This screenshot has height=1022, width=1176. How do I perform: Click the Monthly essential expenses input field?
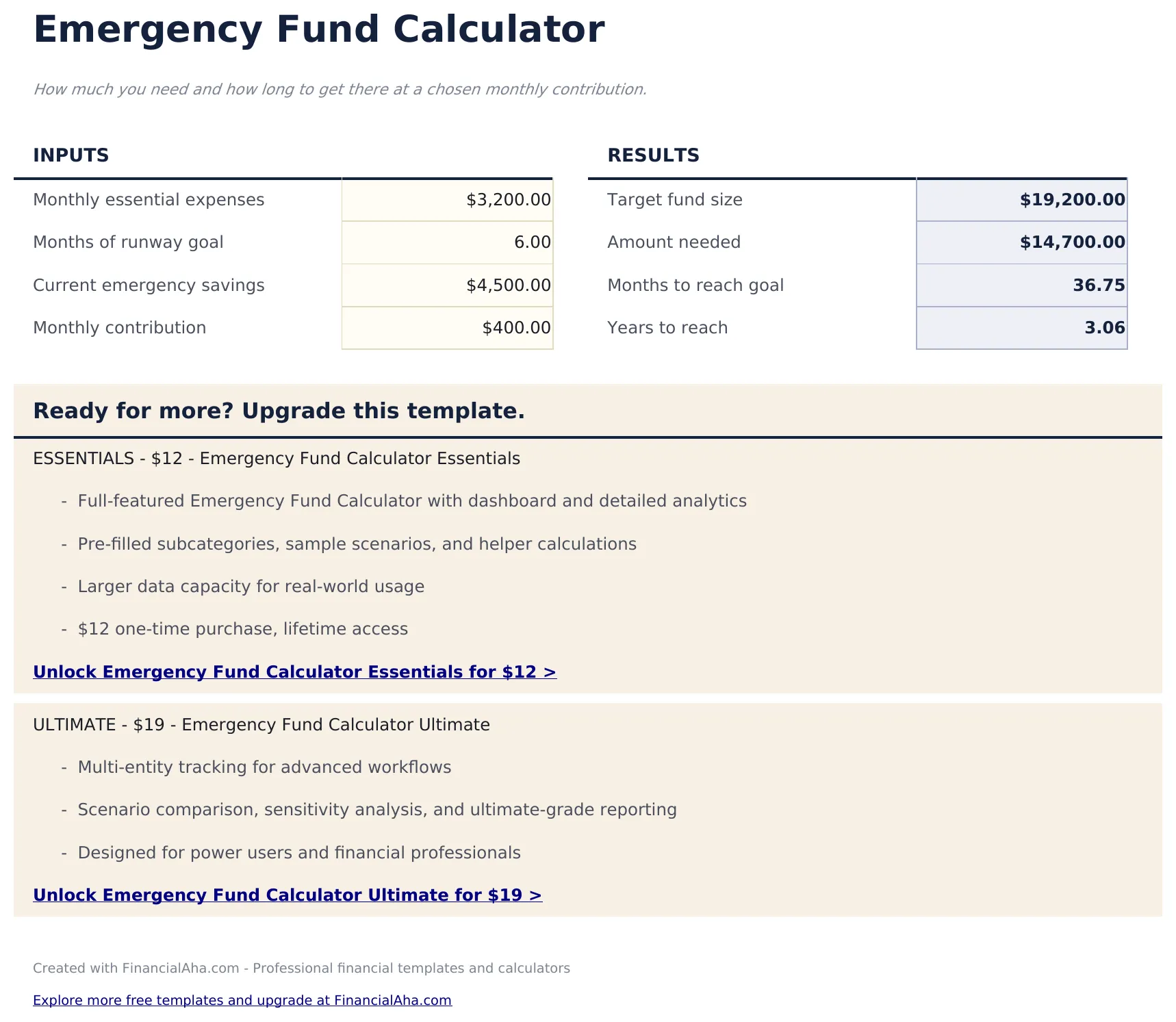447,200
